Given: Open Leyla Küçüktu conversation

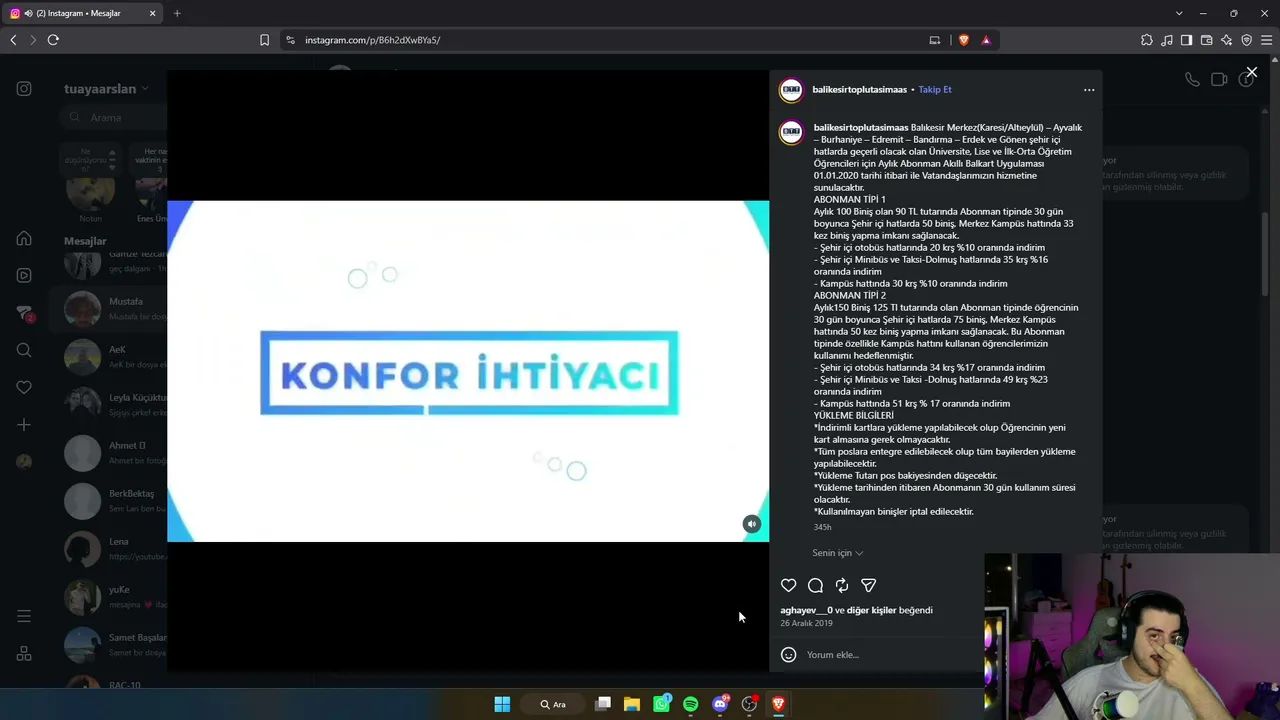Looking at the screenshot, I should [110, 403].
